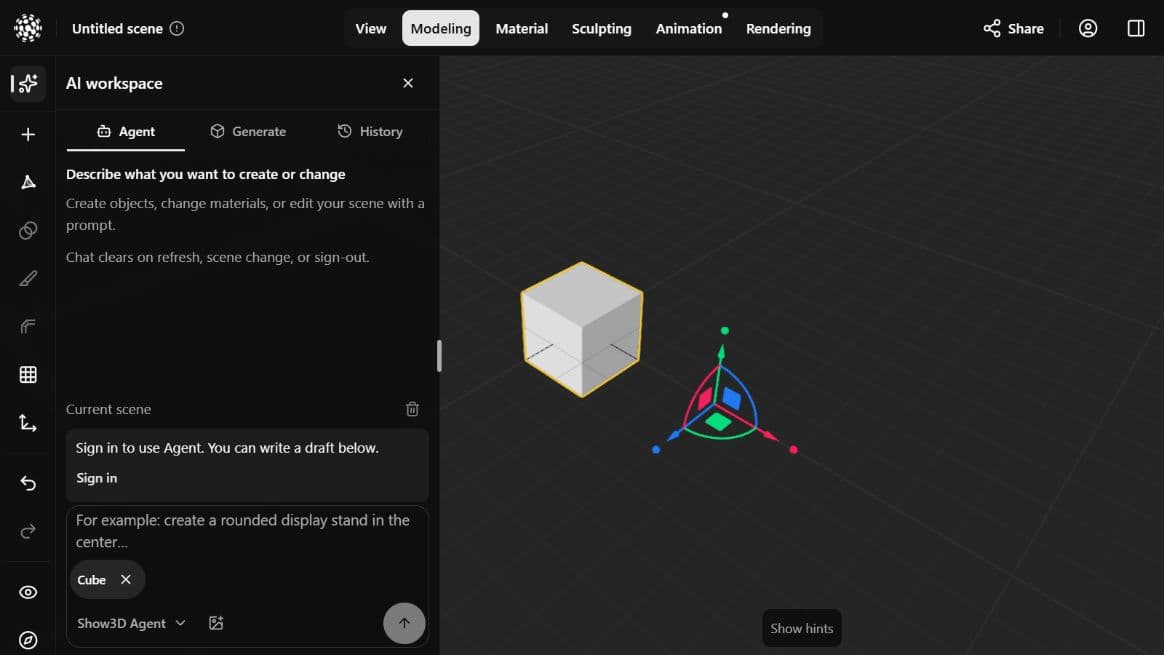Switch to the Rendering mode
The image size is (1164, 655).
778,28
